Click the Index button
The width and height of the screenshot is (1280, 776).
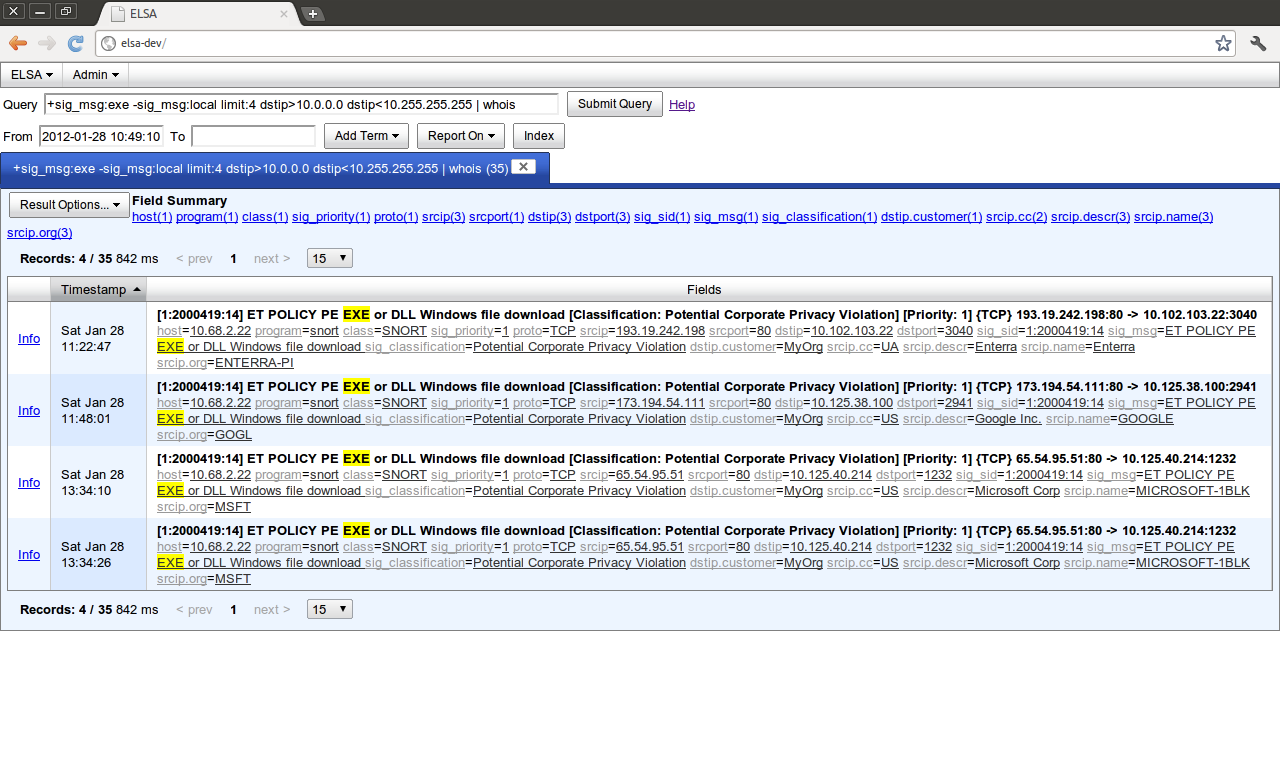[538, 135]
